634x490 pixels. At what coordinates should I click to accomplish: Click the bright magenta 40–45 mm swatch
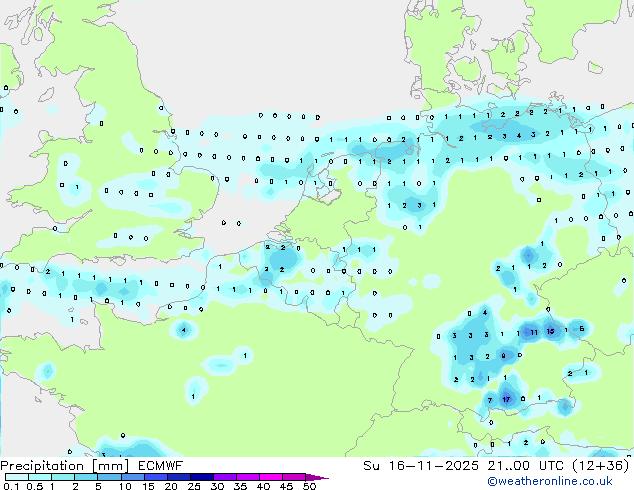tap(271, 477)
